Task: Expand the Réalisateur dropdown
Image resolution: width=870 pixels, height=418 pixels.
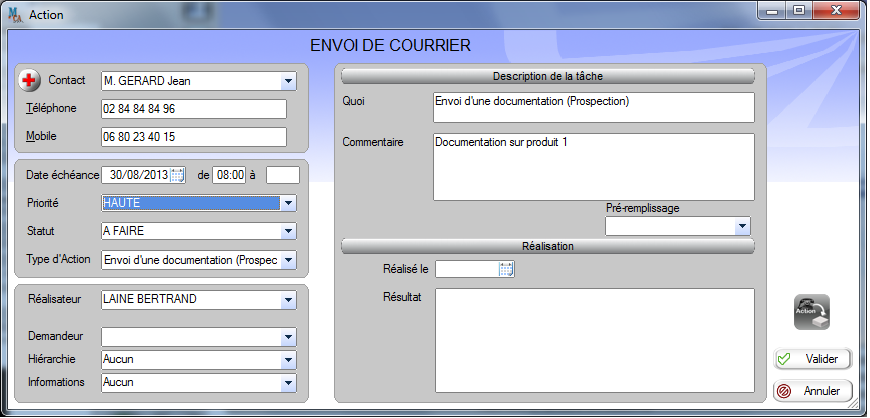Action: pos(288,300)
